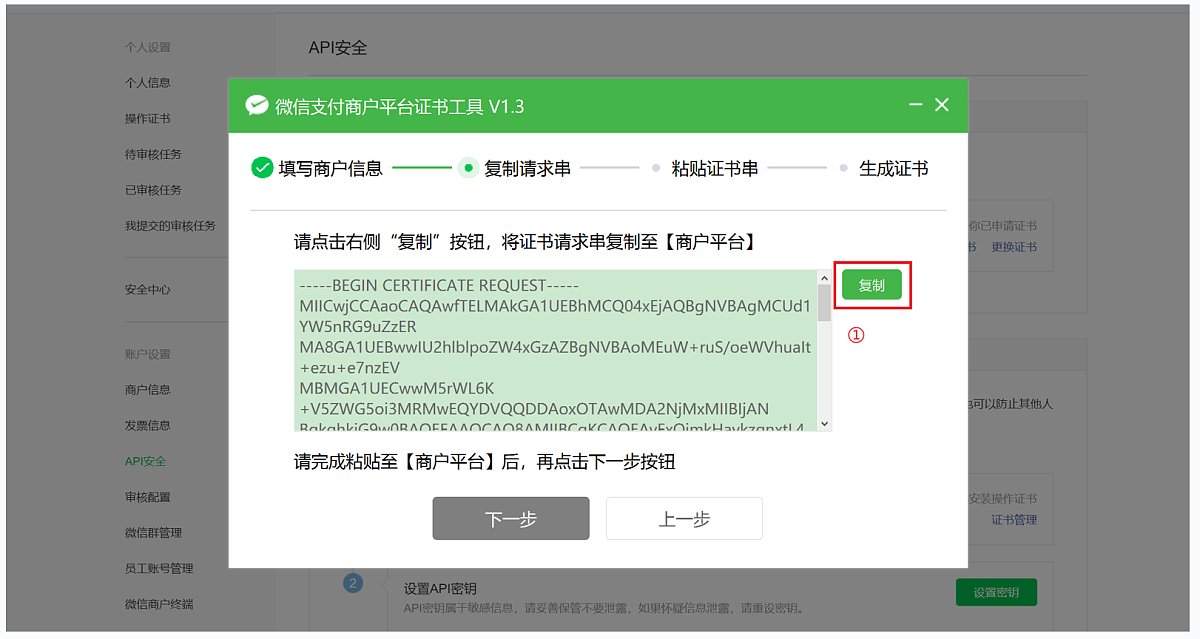Screen dimensions: 1200x639
Task: Click the 个人设置 sidebar section header
Action: click(148, 48)
